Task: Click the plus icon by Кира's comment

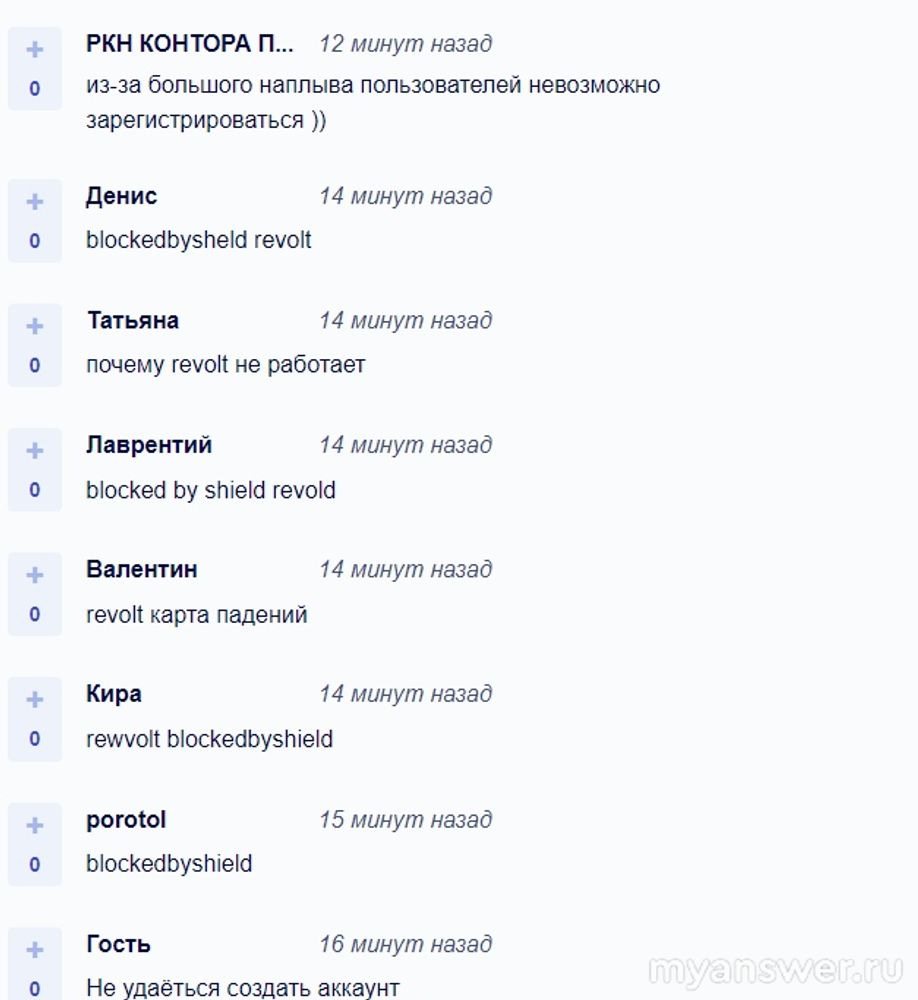Action: click(x=35, y=700)
